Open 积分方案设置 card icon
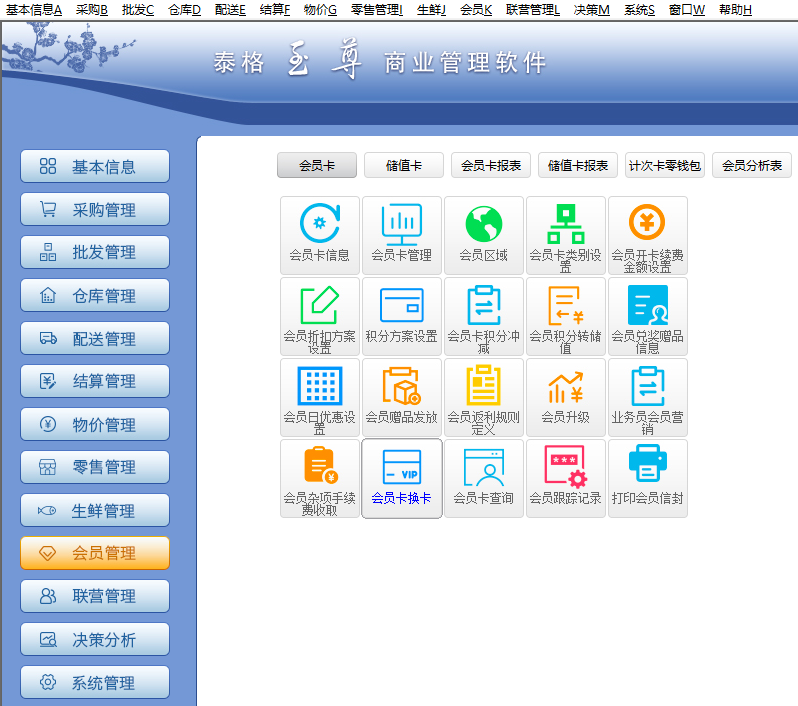 coord(401,306)
